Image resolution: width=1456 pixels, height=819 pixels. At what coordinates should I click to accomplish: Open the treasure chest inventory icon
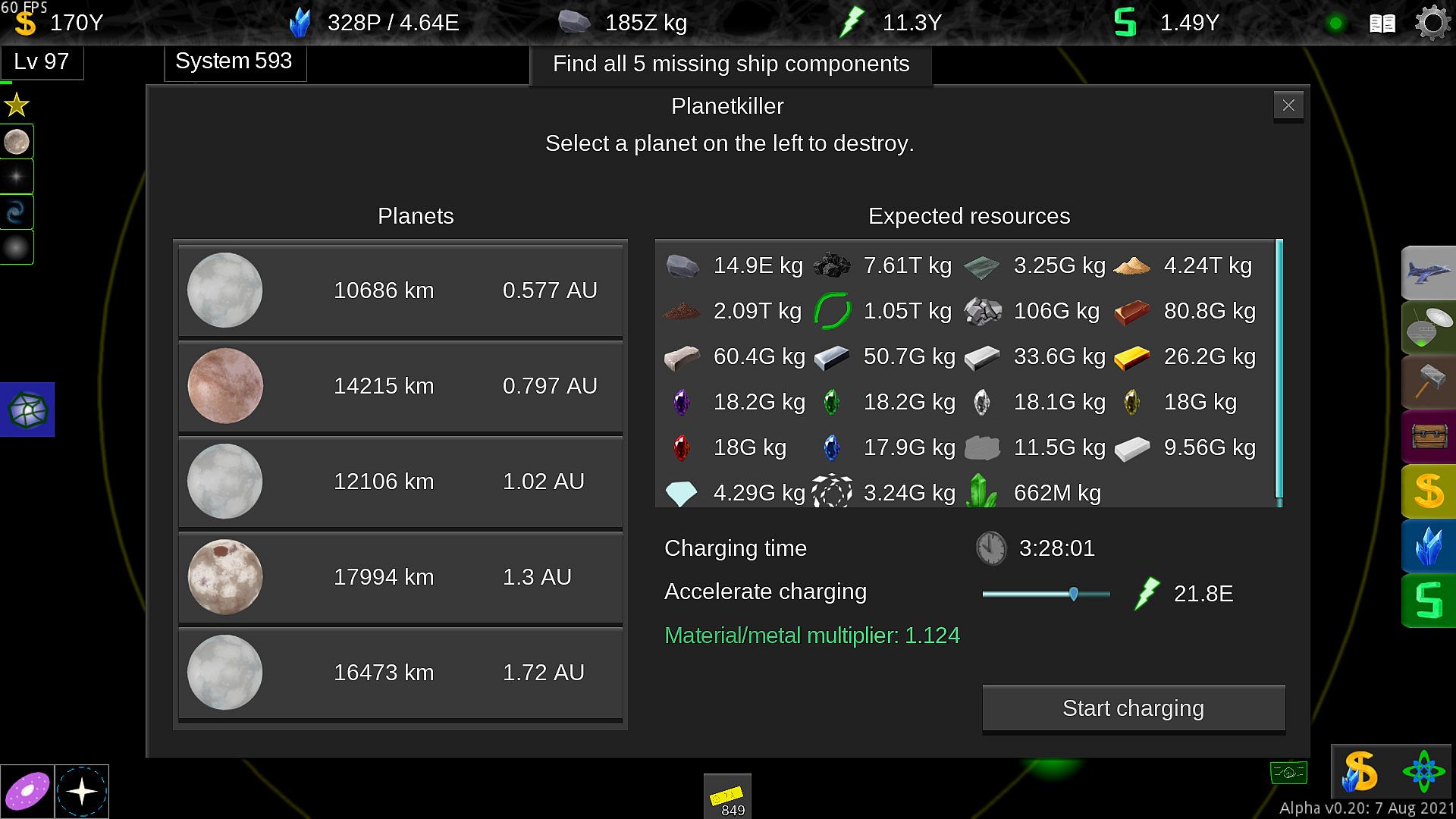1429,437
